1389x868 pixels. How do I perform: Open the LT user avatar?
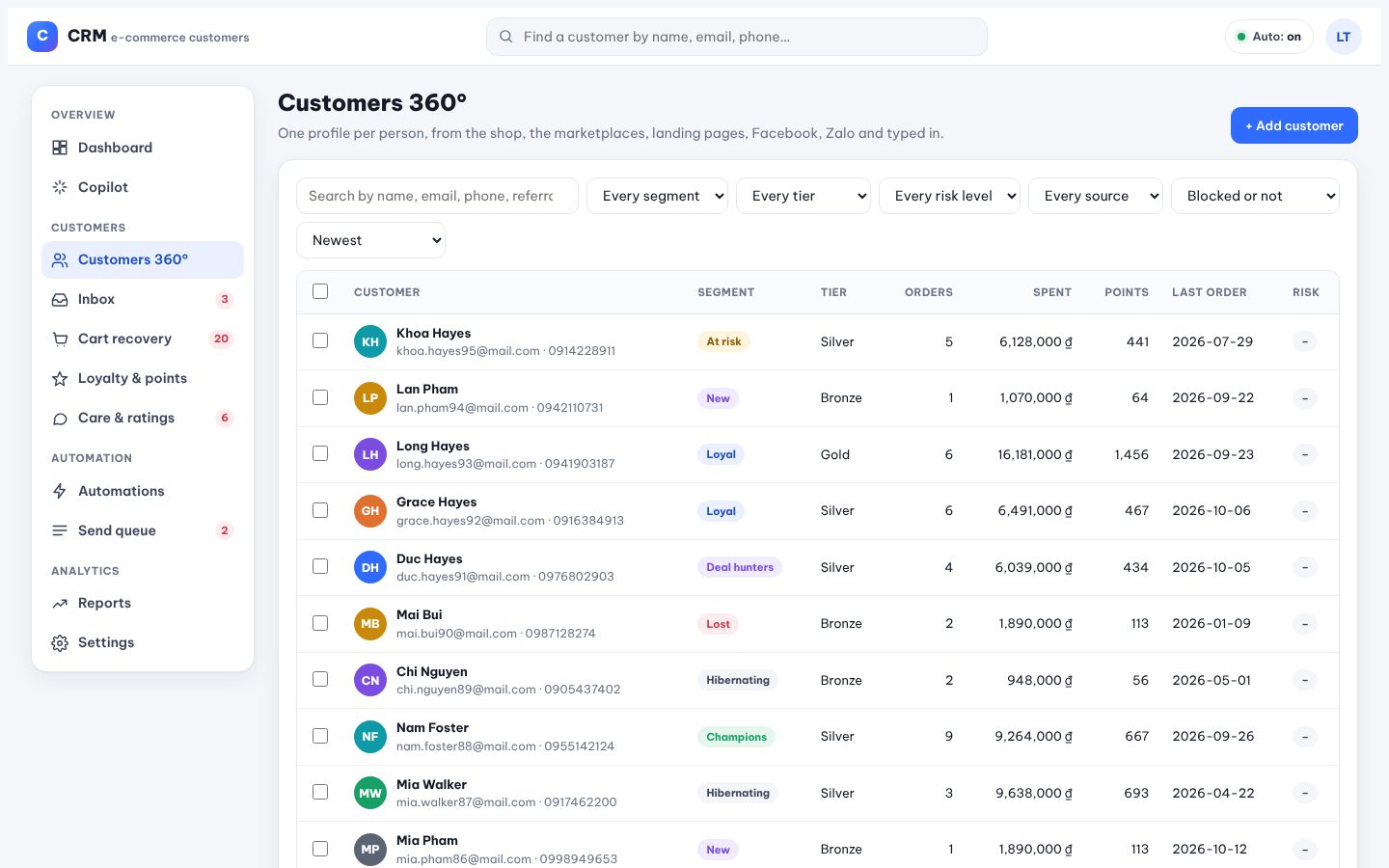coord(1344,37)
